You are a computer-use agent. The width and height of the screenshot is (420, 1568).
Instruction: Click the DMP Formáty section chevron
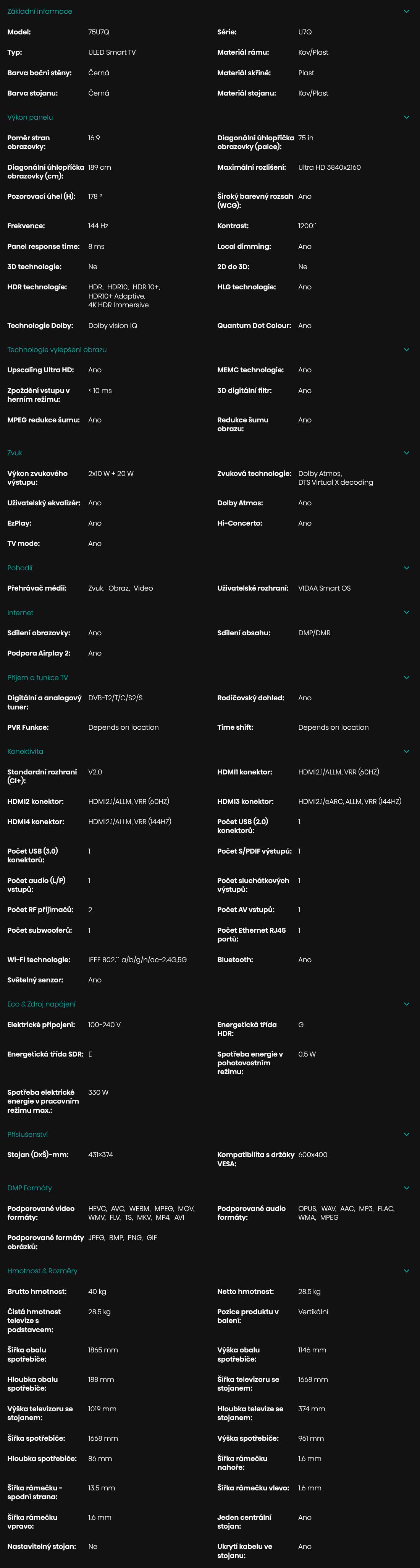coord(407,1188)
